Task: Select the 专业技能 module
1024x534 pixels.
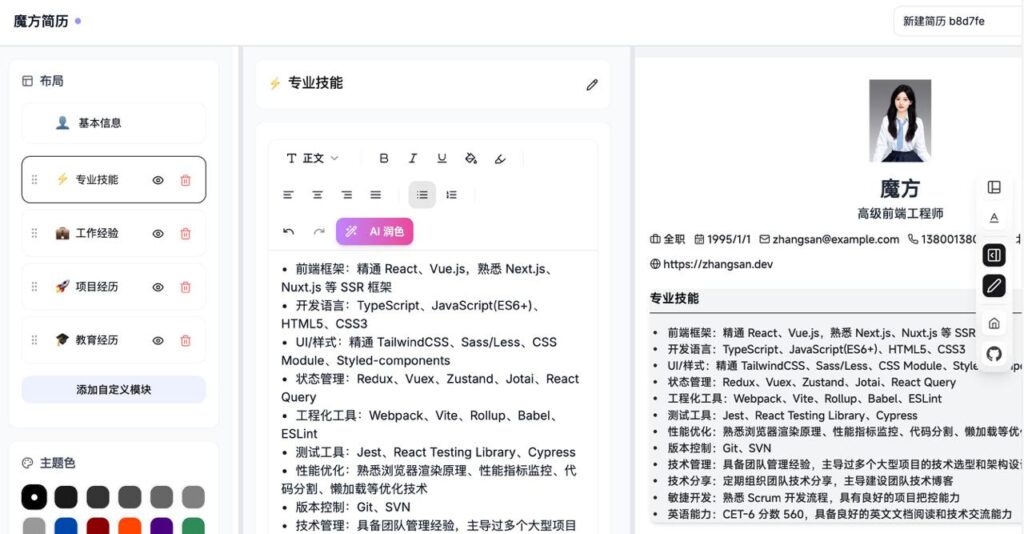Action: click(x=114, y=180)
